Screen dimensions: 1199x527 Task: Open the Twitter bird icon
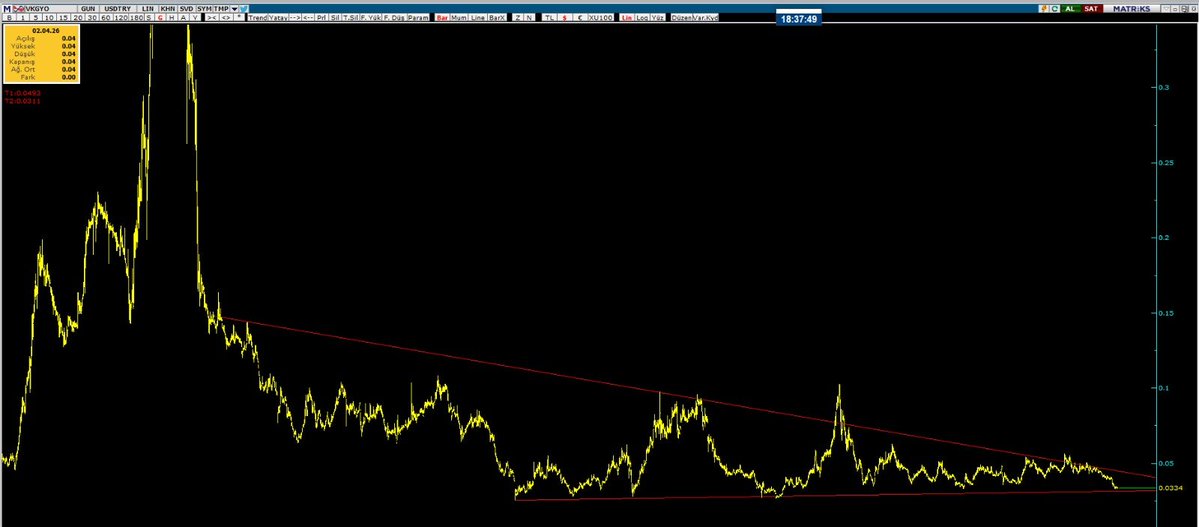pos(244,8)
